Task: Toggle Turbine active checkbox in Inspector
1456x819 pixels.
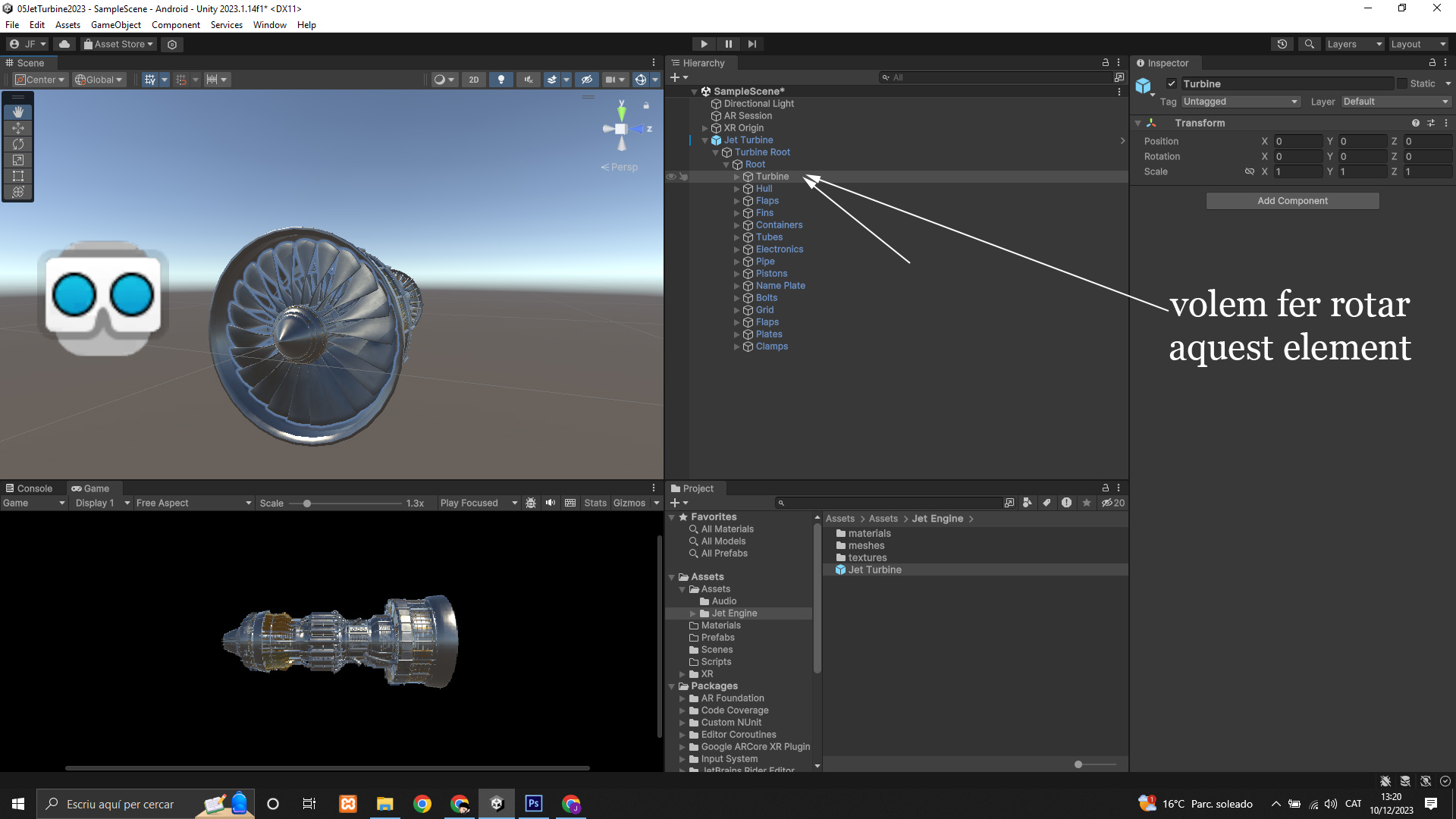Action: click(x=1172, y=84)
